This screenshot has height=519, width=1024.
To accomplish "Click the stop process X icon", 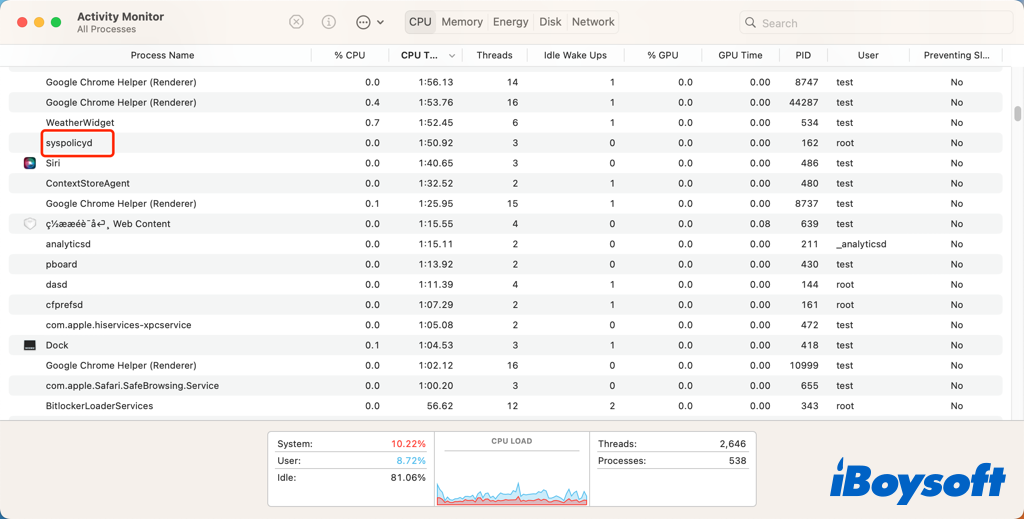I will (296, 22).
